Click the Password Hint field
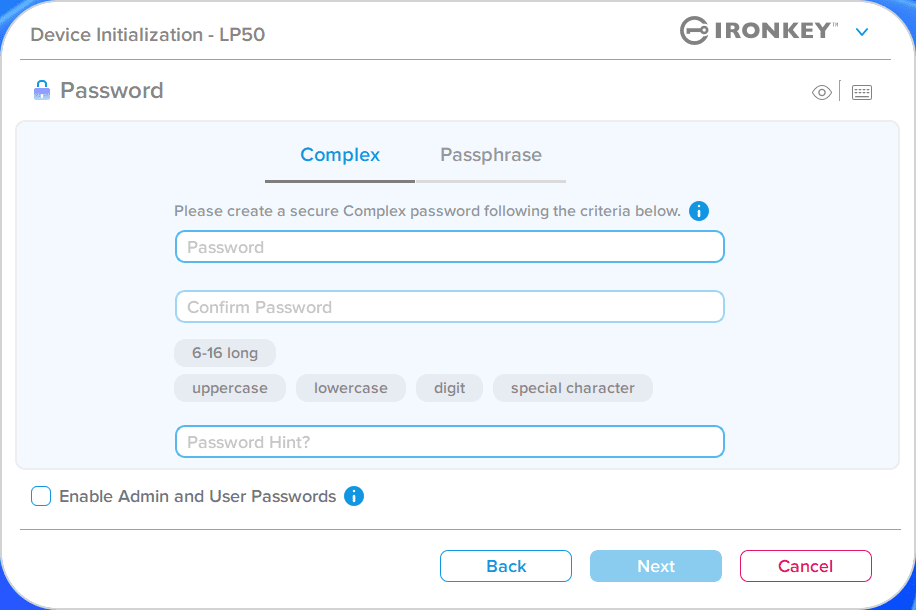This screenshot has width=916, height=610. coord(449,442)
